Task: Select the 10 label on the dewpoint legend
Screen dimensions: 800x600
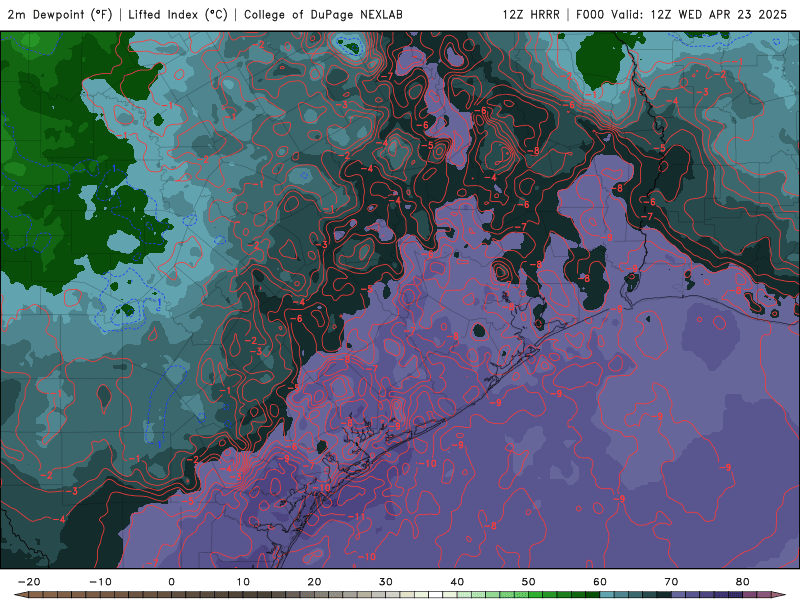Action: (x=243, y=582)
